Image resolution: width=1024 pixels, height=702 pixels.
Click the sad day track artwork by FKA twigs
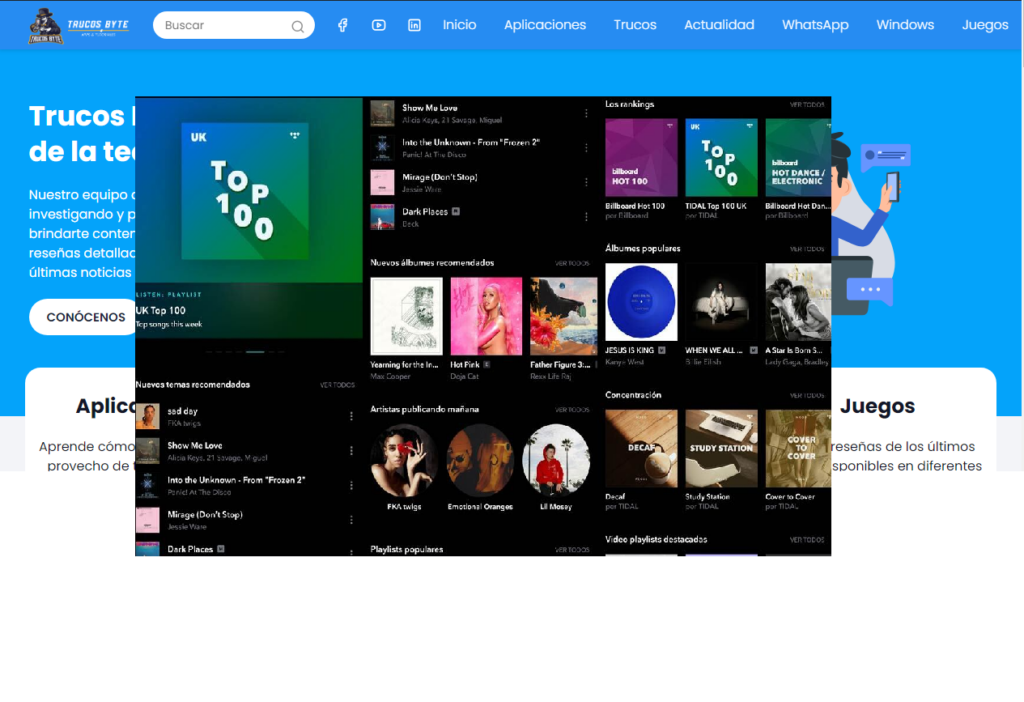click(148, 416)
